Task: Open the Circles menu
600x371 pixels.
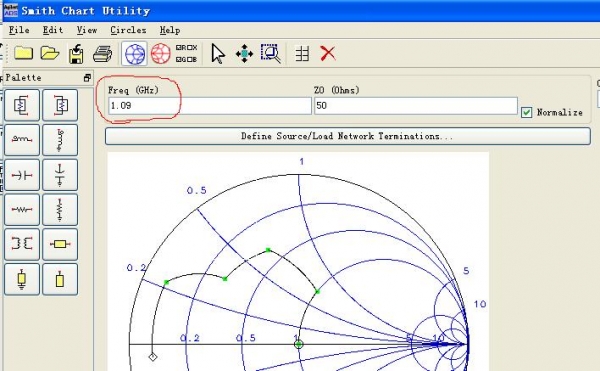Action: click(x=128, y=30)
